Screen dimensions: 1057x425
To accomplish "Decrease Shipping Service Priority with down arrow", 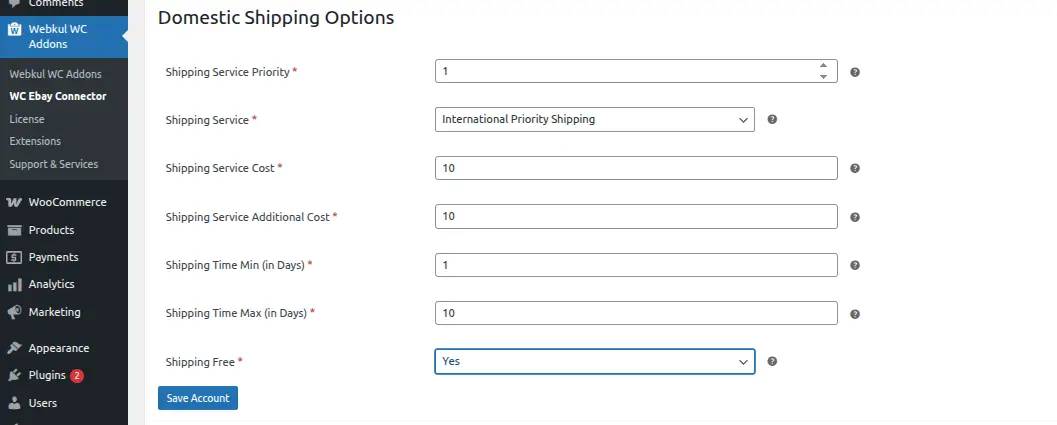I will pos(823,77).
